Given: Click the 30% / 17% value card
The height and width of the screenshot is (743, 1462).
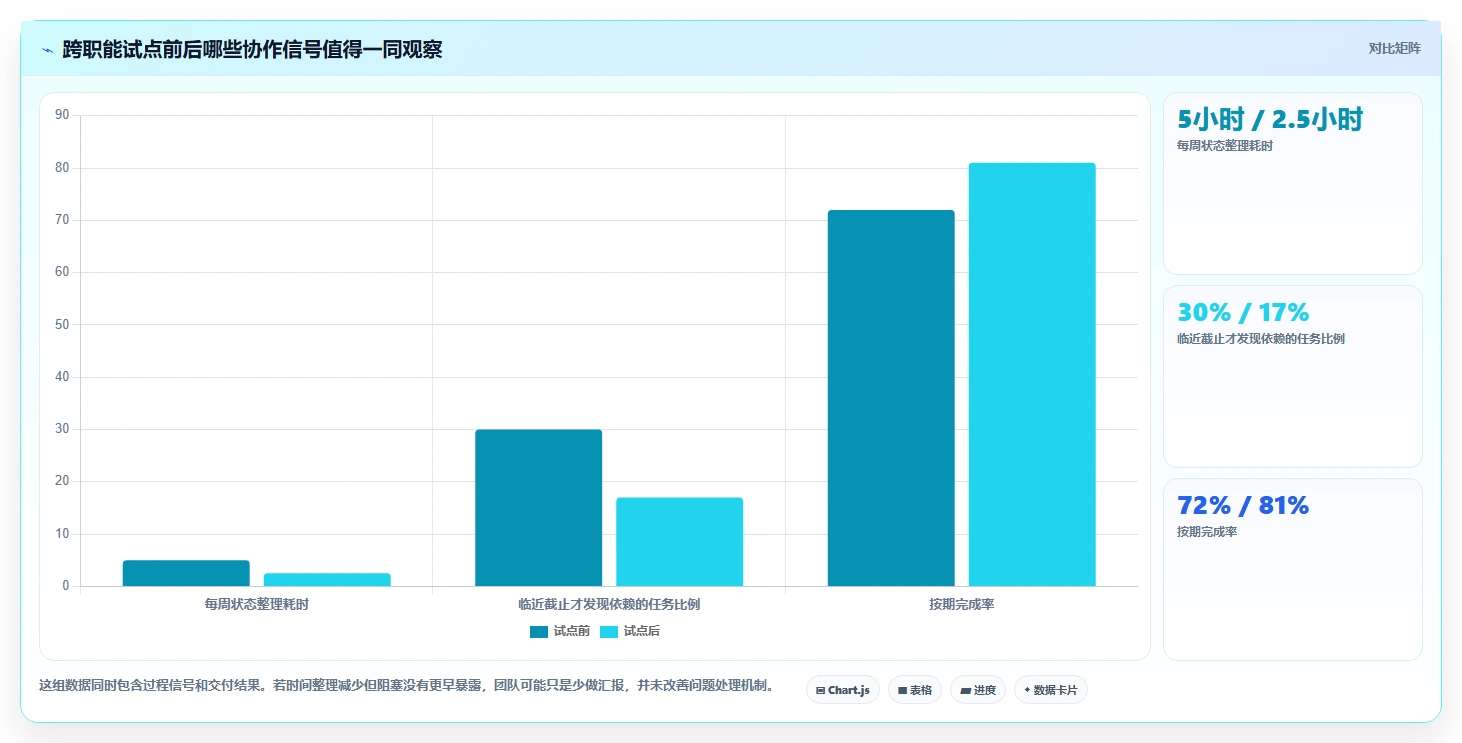Looking at the screenshot, I should pos(1293,377).
